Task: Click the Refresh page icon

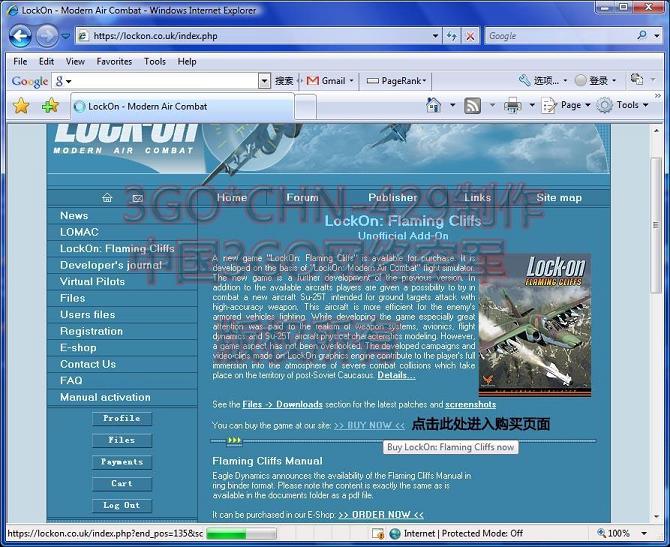Action: 452,36
